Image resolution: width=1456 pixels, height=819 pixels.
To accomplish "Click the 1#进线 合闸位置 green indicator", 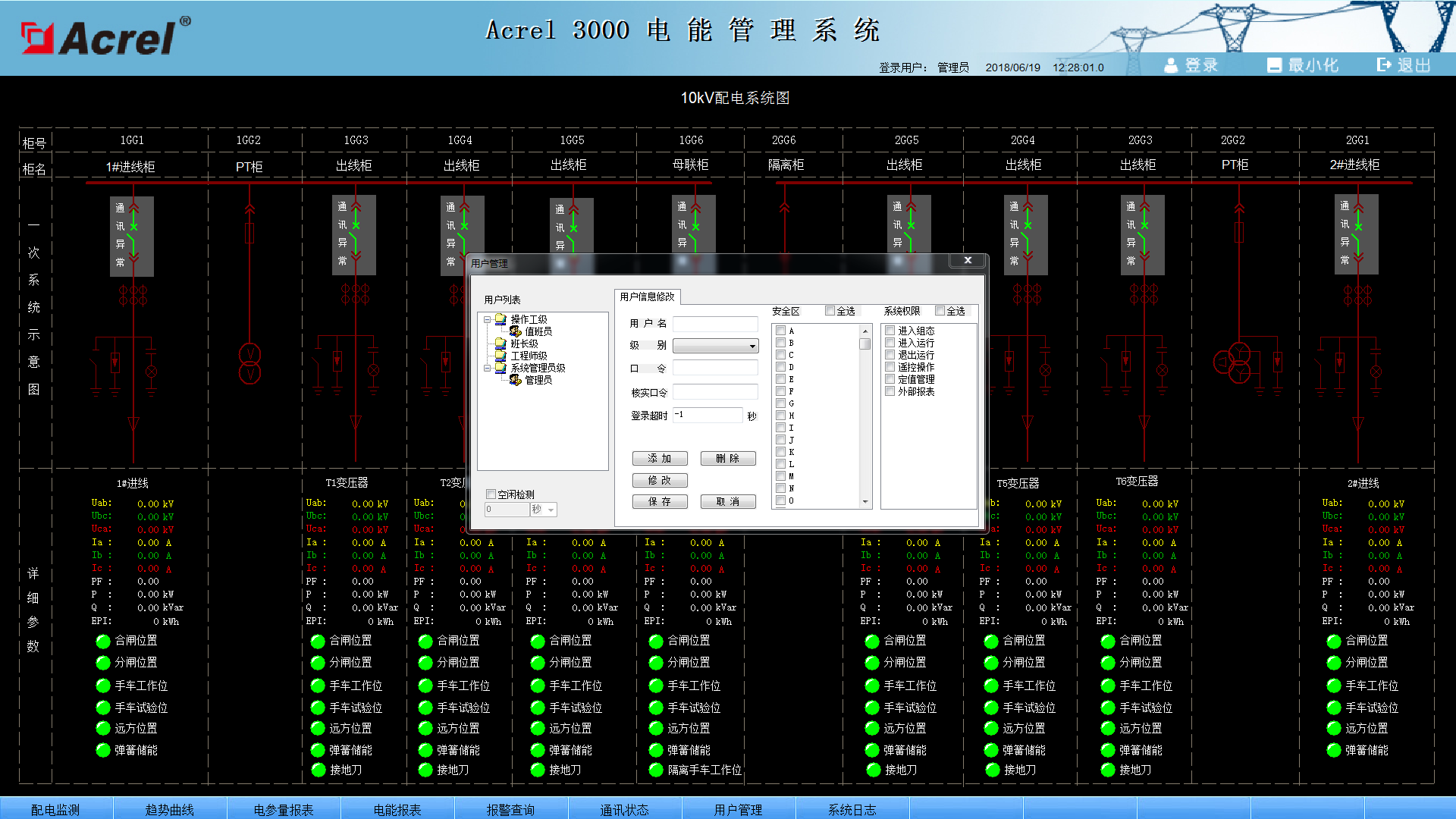I will (103, 641).
